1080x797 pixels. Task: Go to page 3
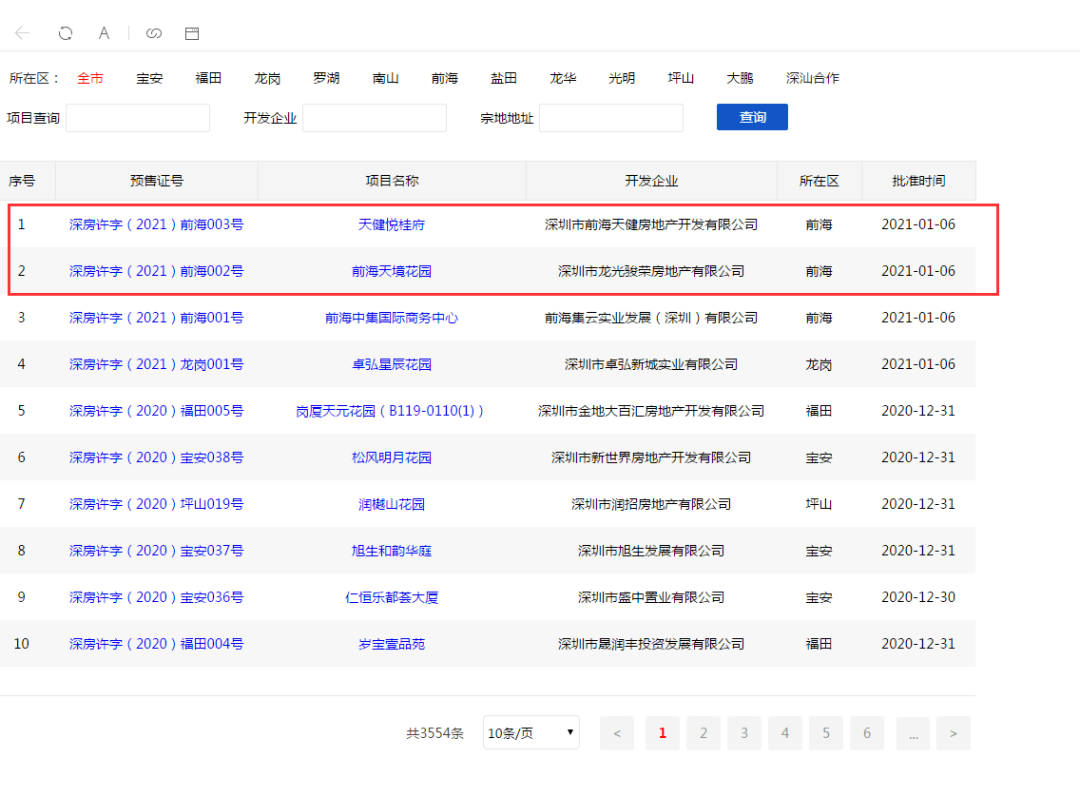pos(744,733)
